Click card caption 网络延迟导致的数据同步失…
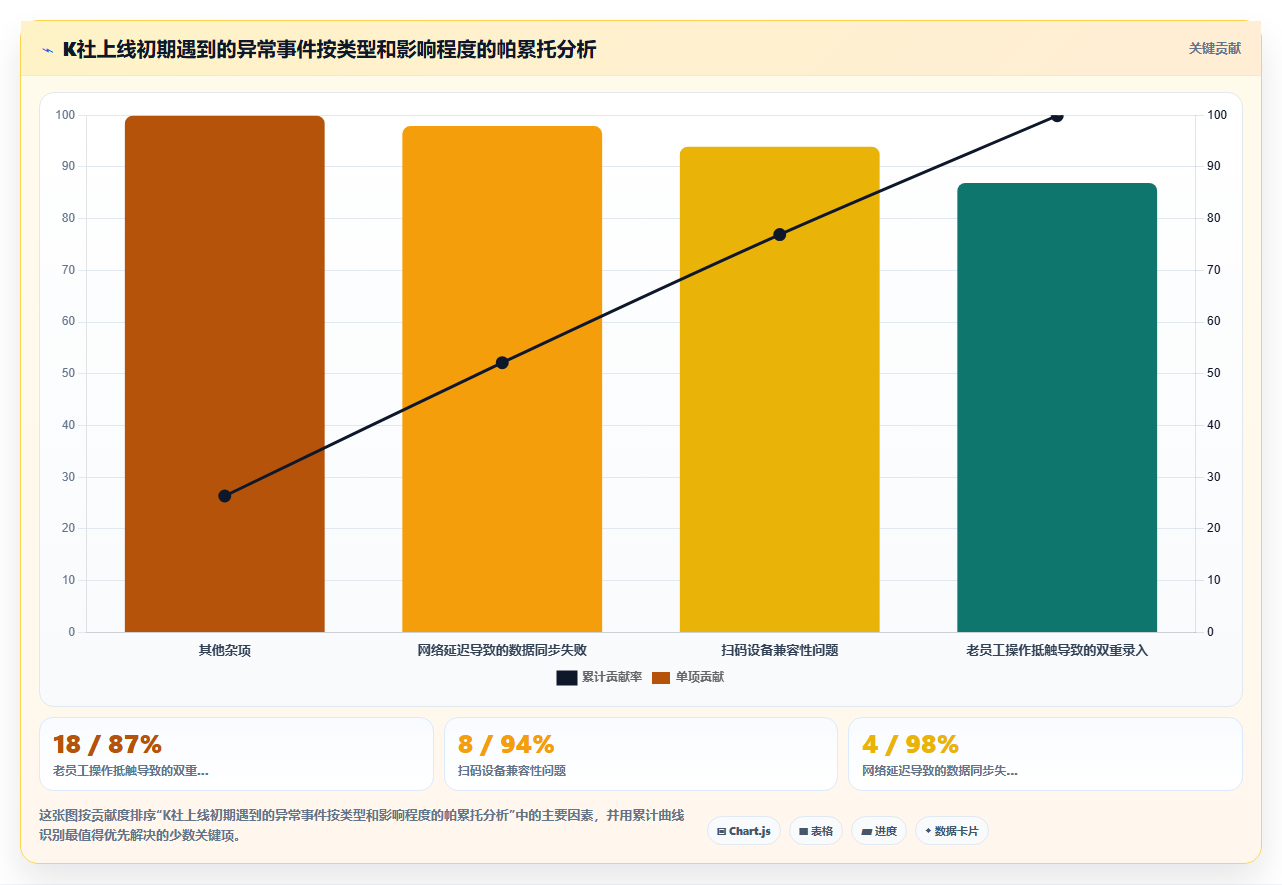 [x=940, y=771]
